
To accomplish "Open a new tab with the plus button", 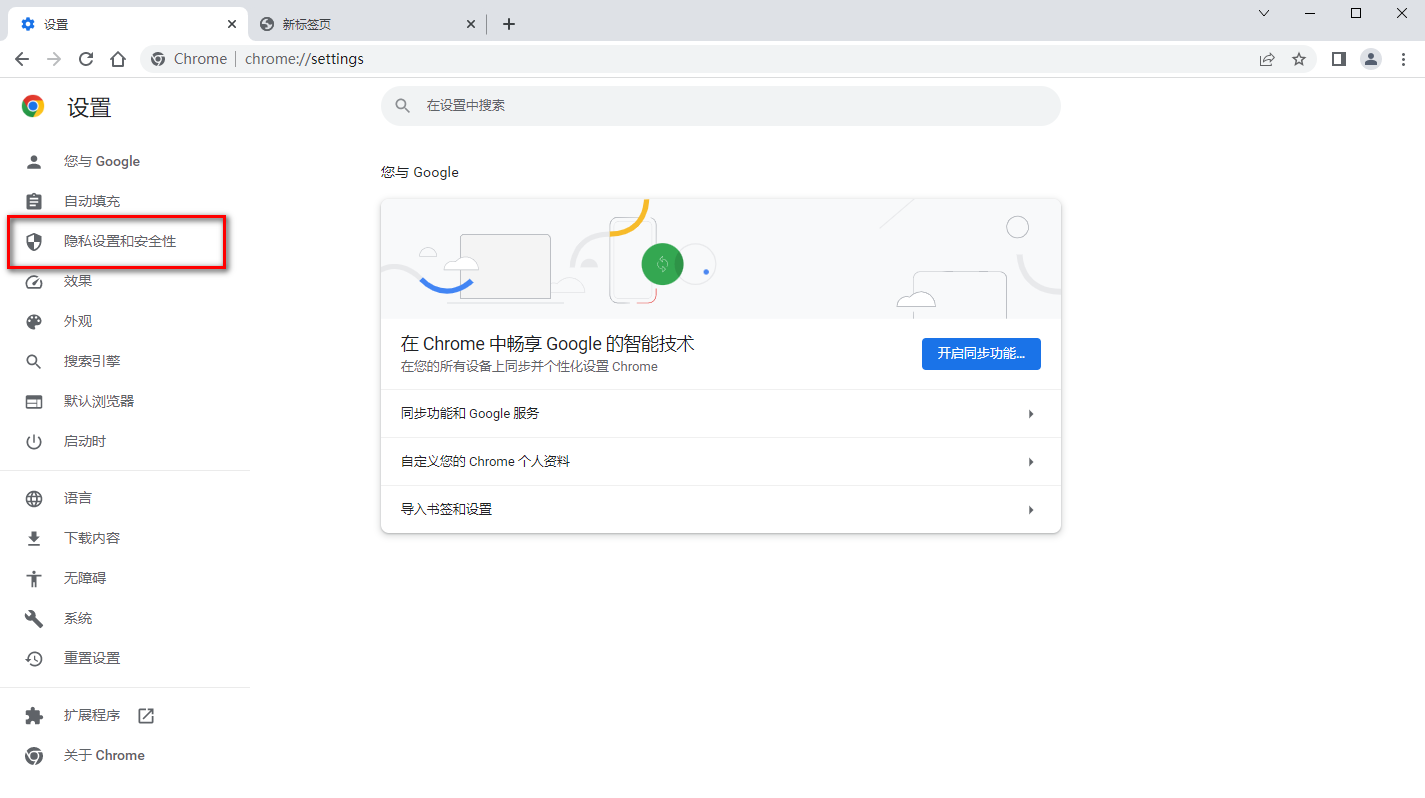I will 509,24.
